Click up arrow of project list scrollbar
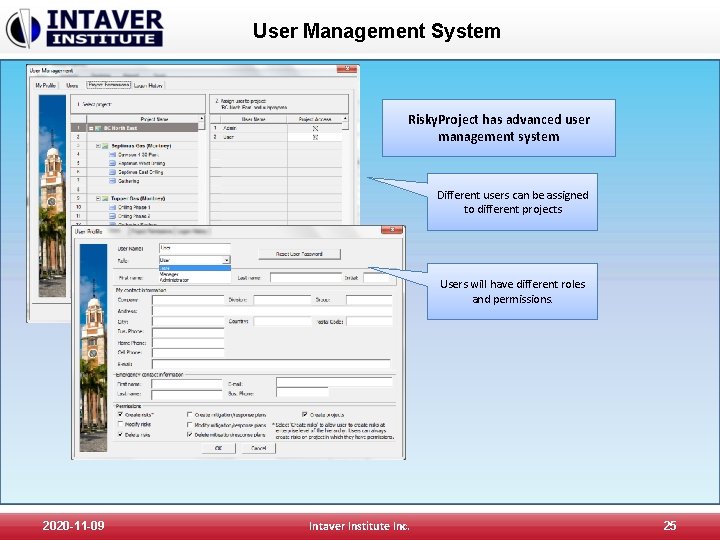720x540 pixels. (x=202, y=118)
